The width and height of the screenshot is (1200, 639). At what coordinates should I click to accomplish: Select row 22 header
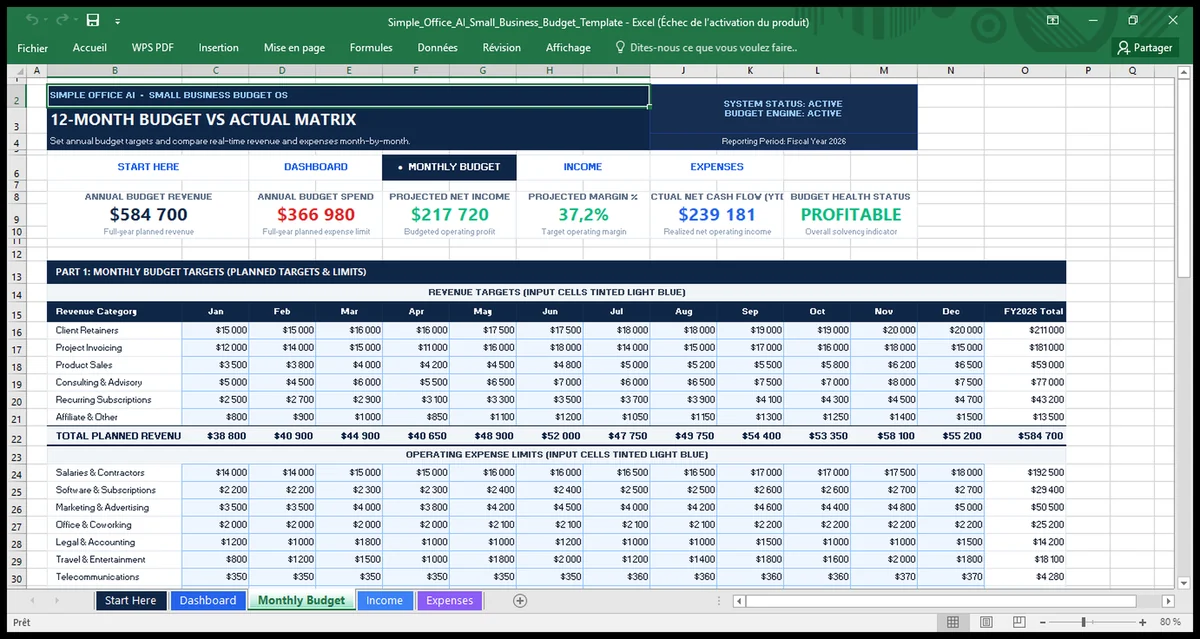click(16, 439)
